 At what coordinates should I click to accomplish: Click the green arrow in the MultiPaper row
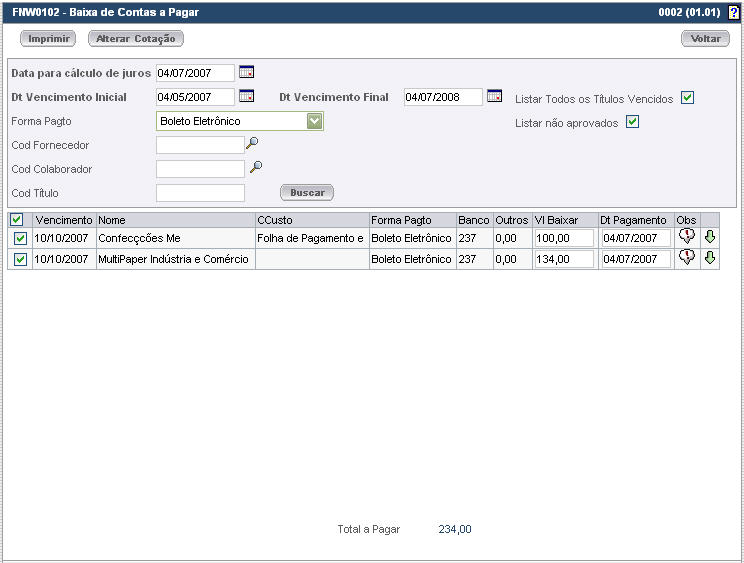pos(710,258)
